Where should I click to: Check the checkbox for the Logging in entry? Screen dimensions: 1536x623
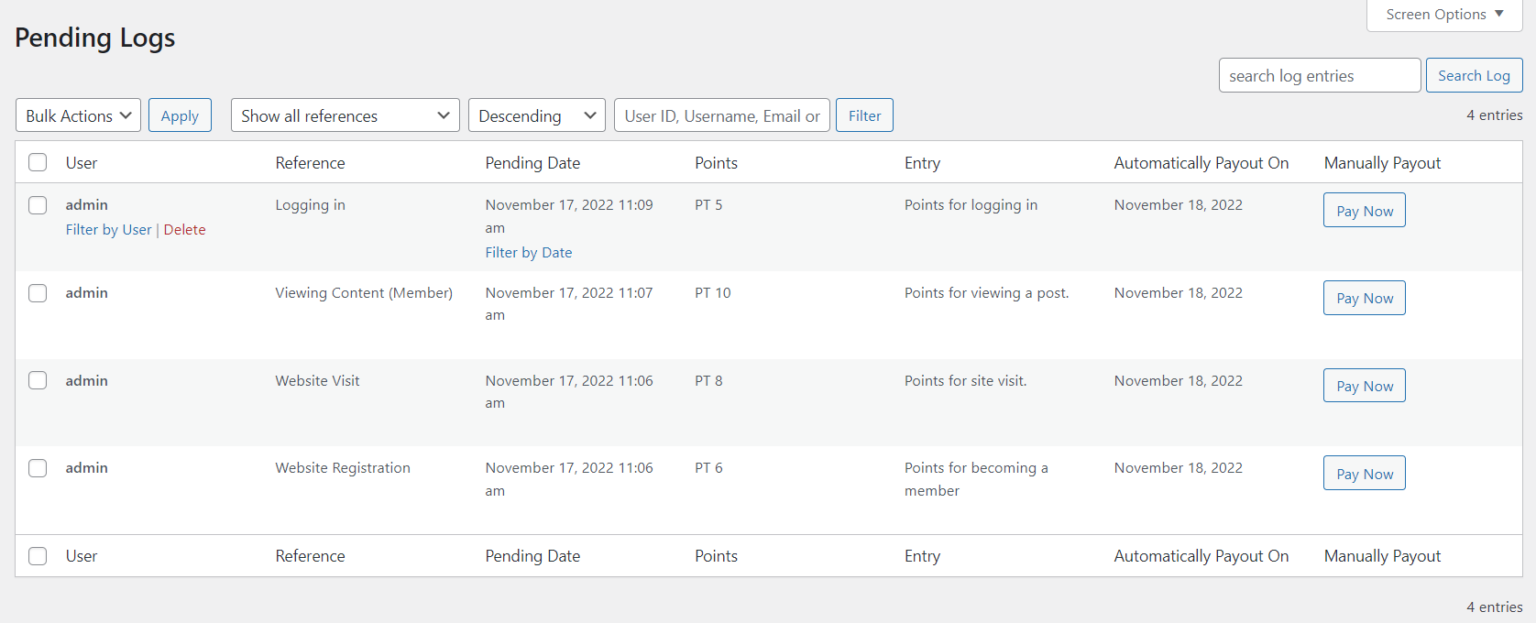coord(37,204)
